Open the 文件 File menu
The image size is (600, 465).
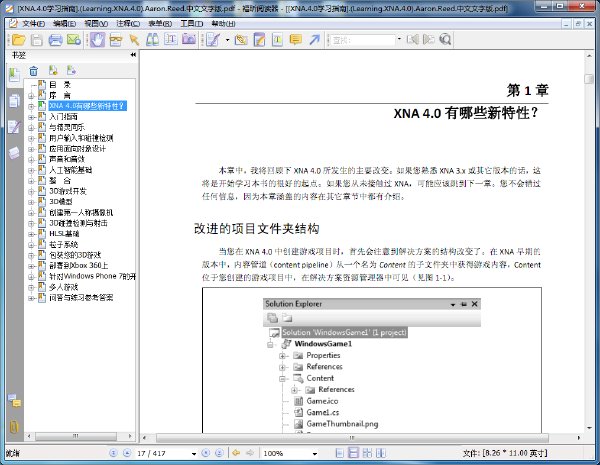tap(33, 24)
